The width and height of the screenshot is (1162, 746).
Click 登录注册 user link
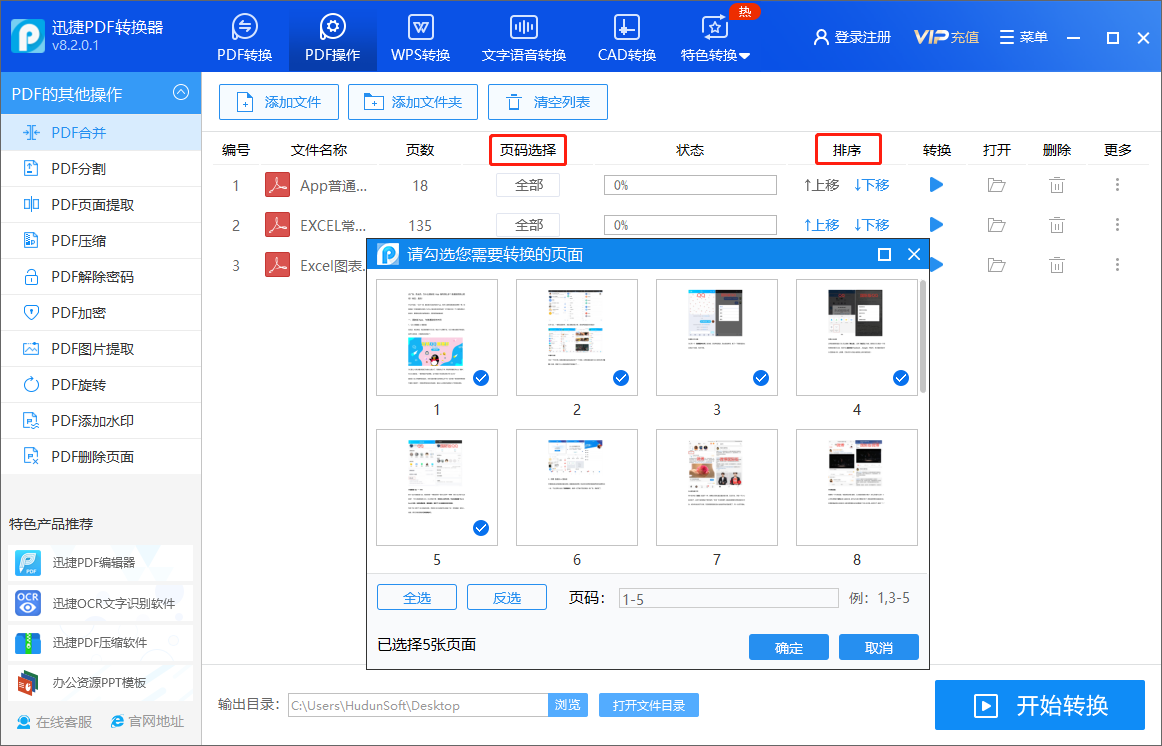pos(852,37)
